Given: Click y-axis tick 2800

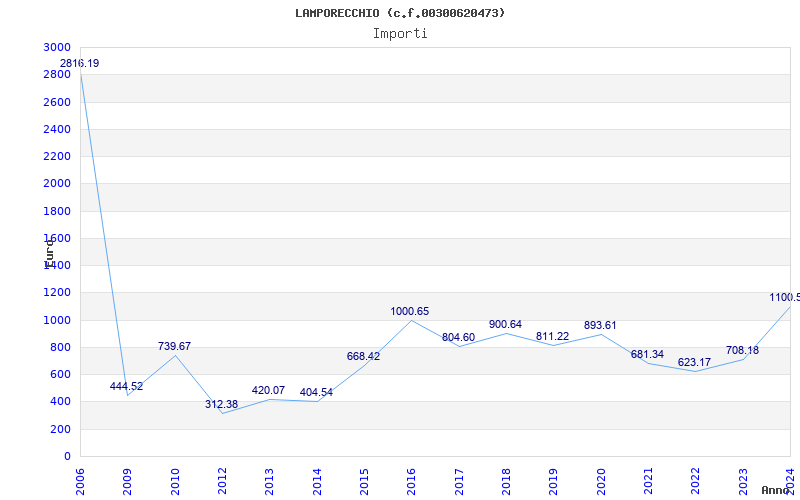Looking at the screenshot, I should tap(57, 74).
